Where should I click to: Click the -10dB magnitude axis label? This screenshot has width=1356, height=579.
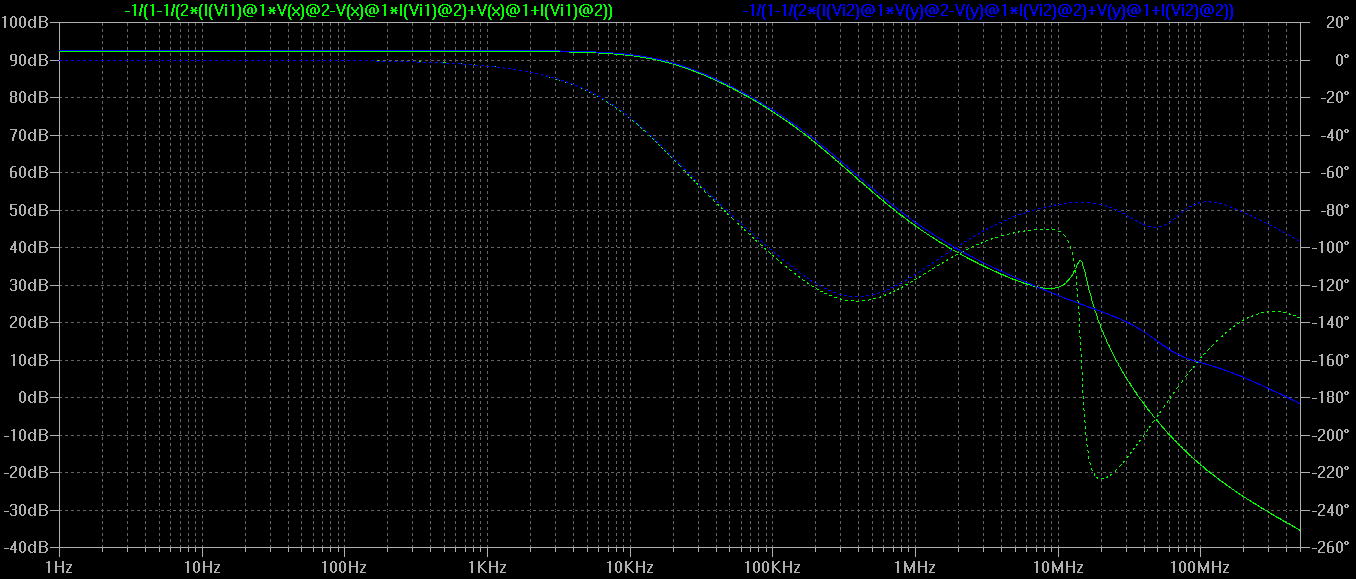(x=27, y=435)
